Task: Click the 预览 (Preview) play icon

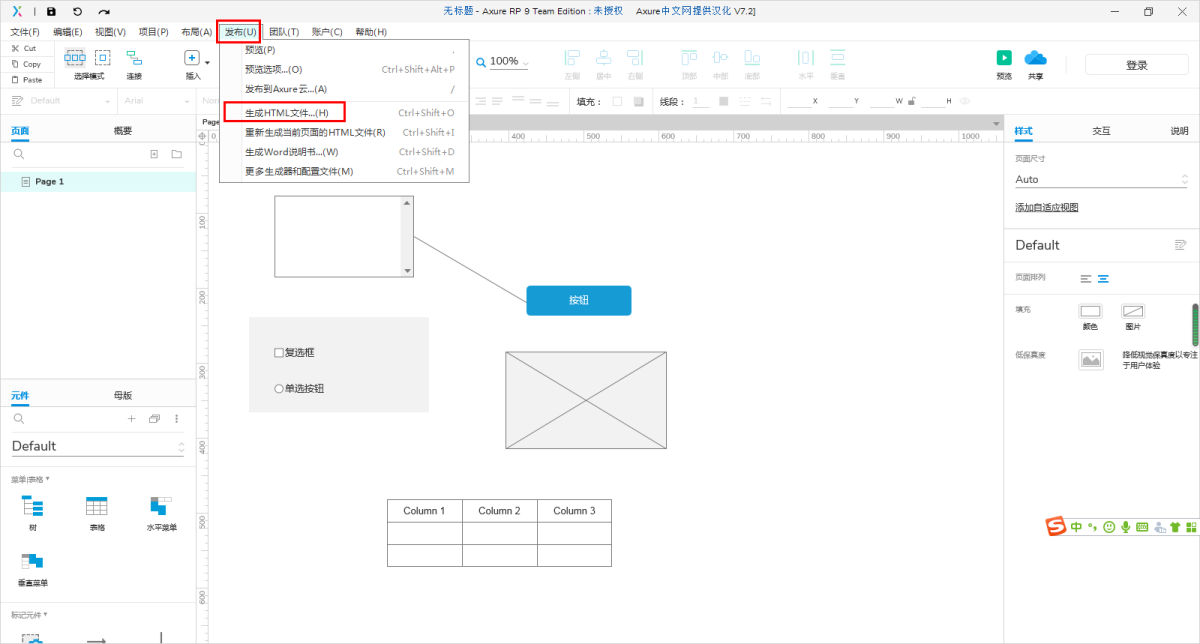Action: (x=1004, y=59)
